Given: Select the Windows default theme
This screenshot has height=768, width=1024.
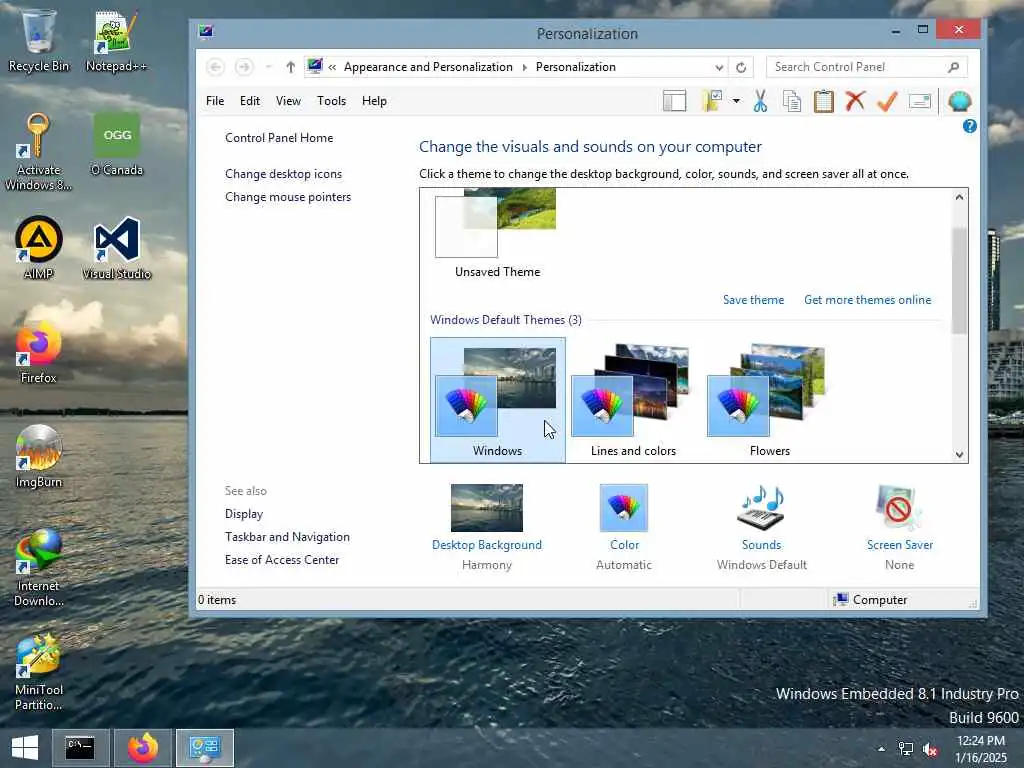Looking at the screenshot, I should (x=498, y=400).
